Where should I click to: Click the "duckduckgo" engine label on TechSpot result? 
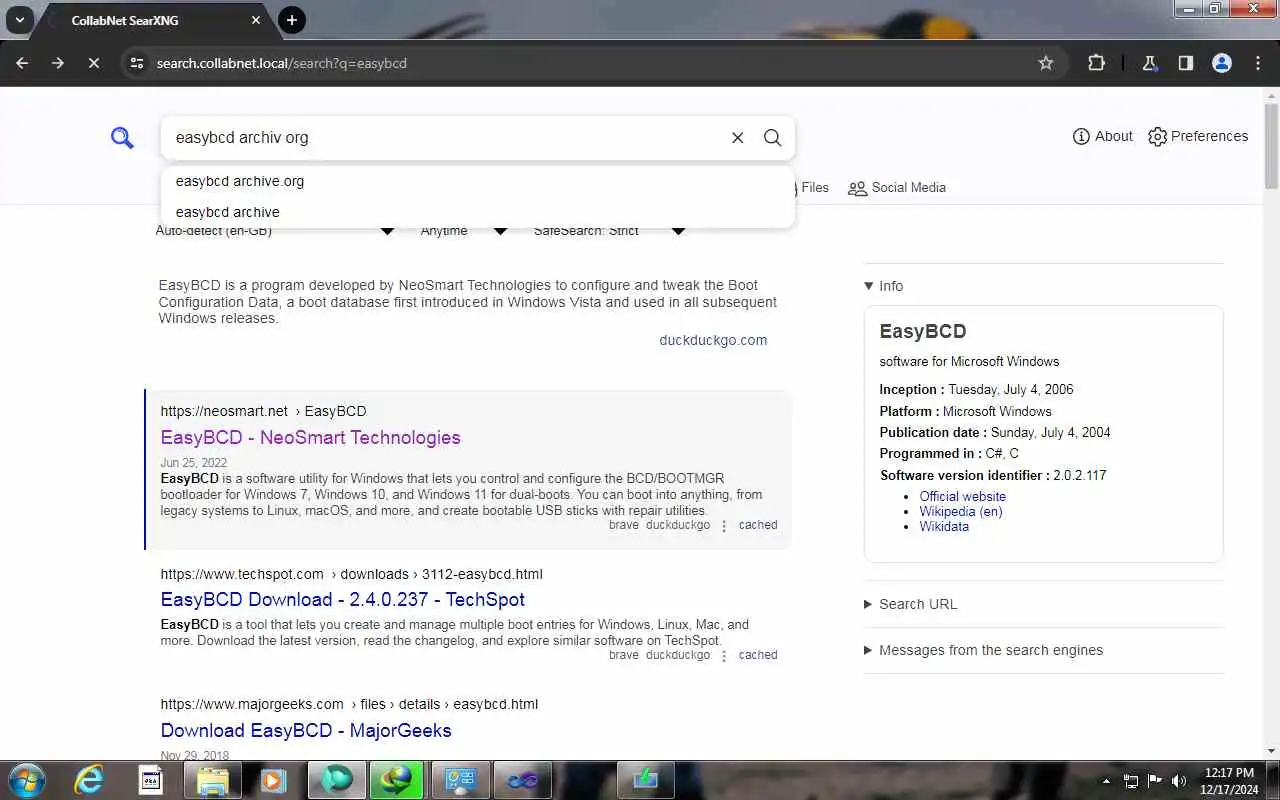coord(678,655)
